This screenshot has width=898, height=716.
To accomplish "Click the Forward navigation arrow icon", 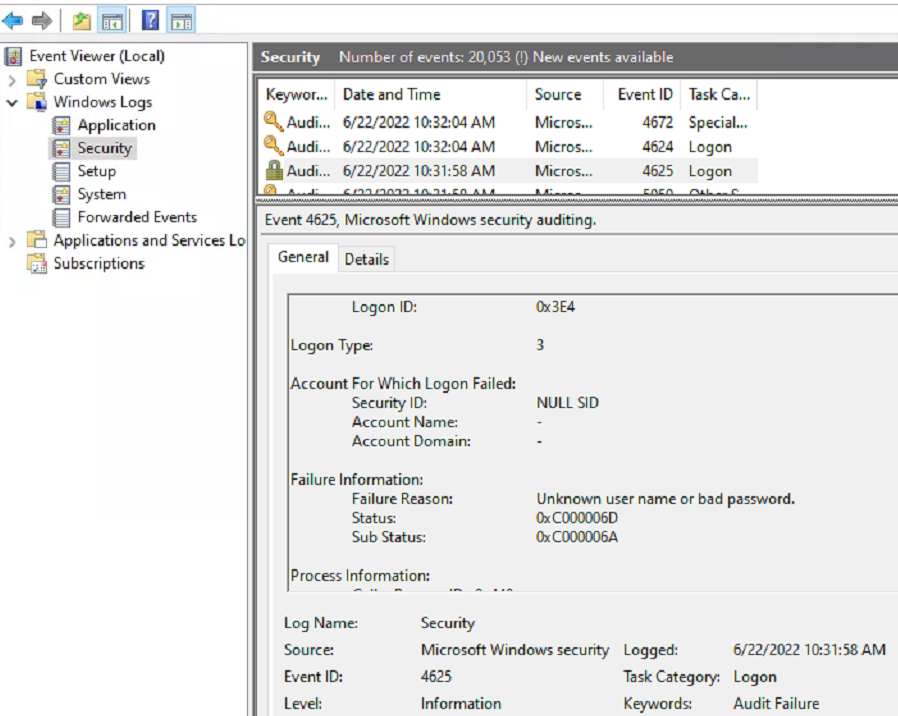I will [39, 18].
